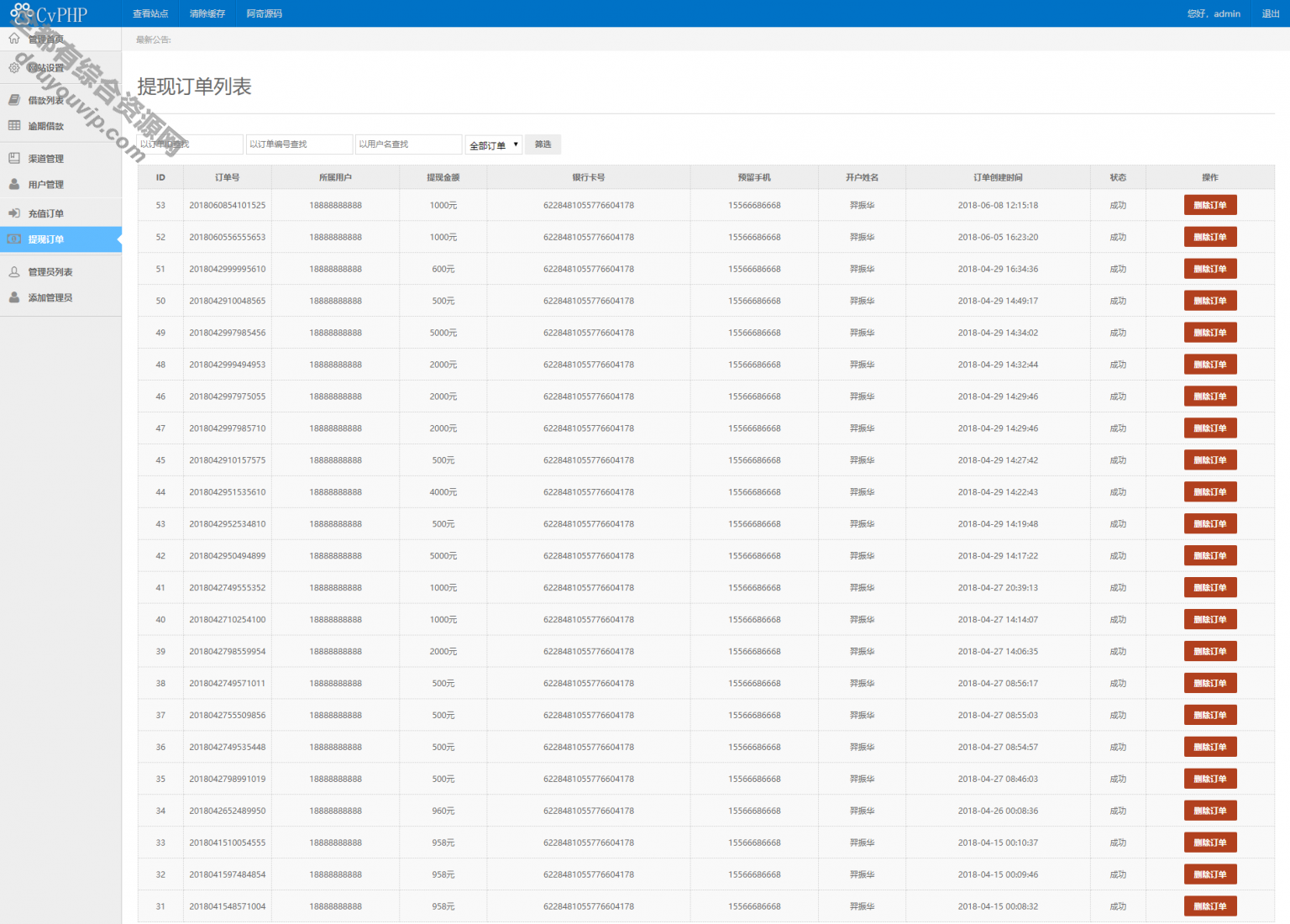The image size is (1290, 924).
Task: Click the 筛选 filter button
Action: [x=543, y=144]
